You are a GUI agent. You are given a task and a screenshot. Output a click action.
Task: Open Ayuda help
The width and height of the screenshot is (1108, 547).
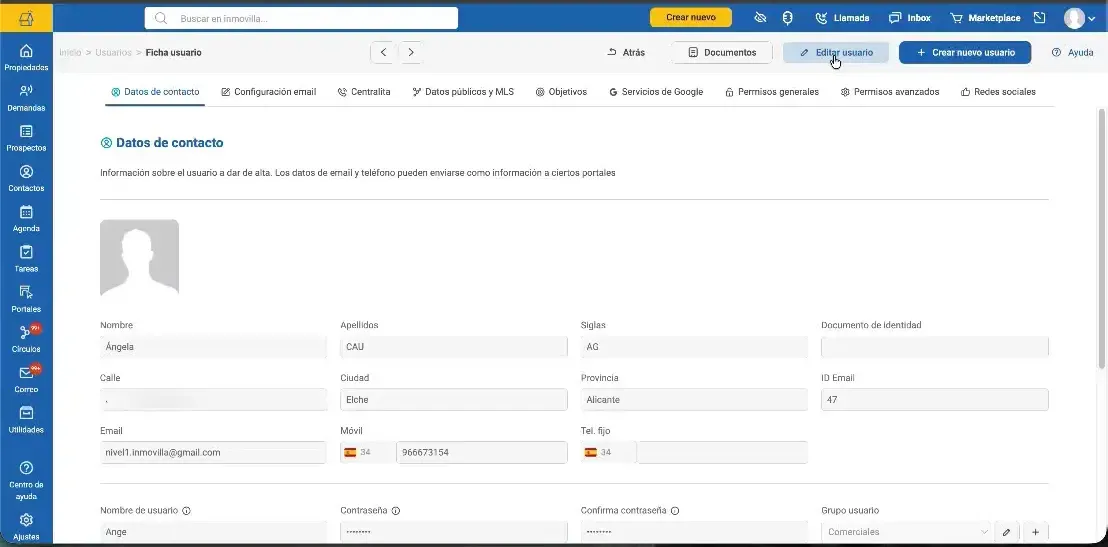1072,52
